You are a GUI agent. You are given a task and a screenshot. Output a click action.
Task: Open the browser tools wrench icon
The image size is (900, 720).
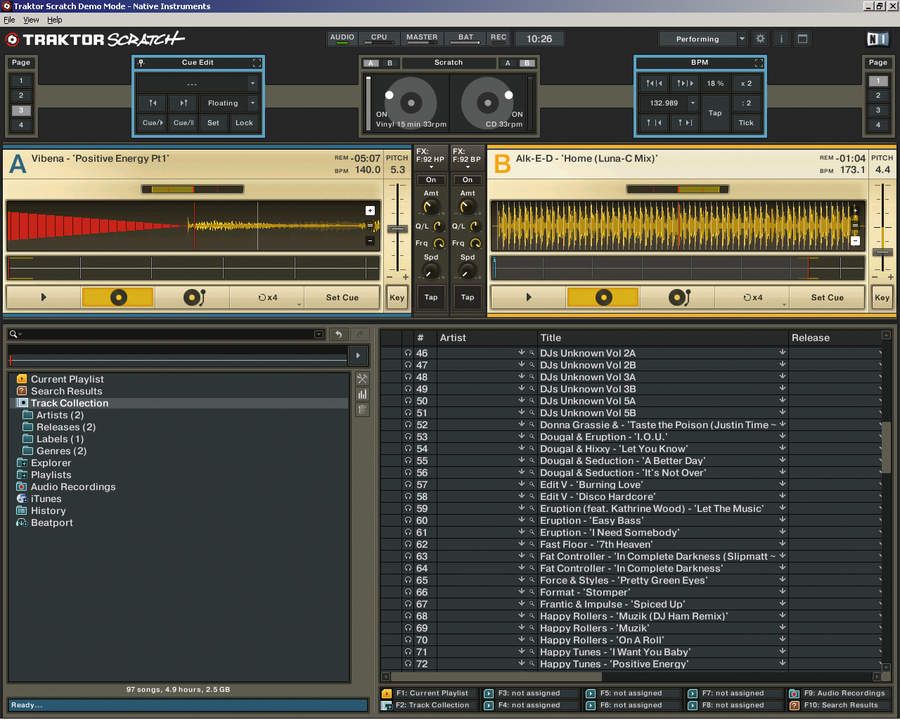click(x=362, y=379)
